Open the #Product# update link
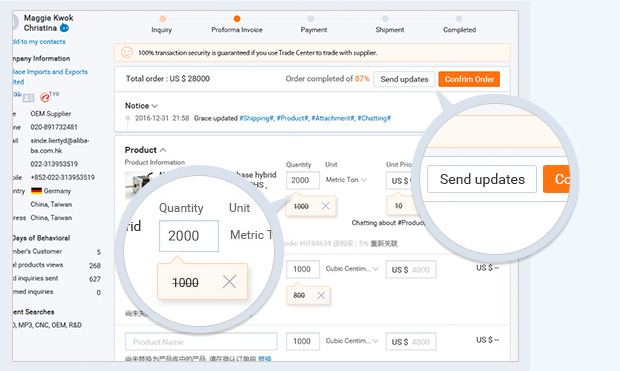Viewport: 620px width, 371px height. (x=293, y=118)
